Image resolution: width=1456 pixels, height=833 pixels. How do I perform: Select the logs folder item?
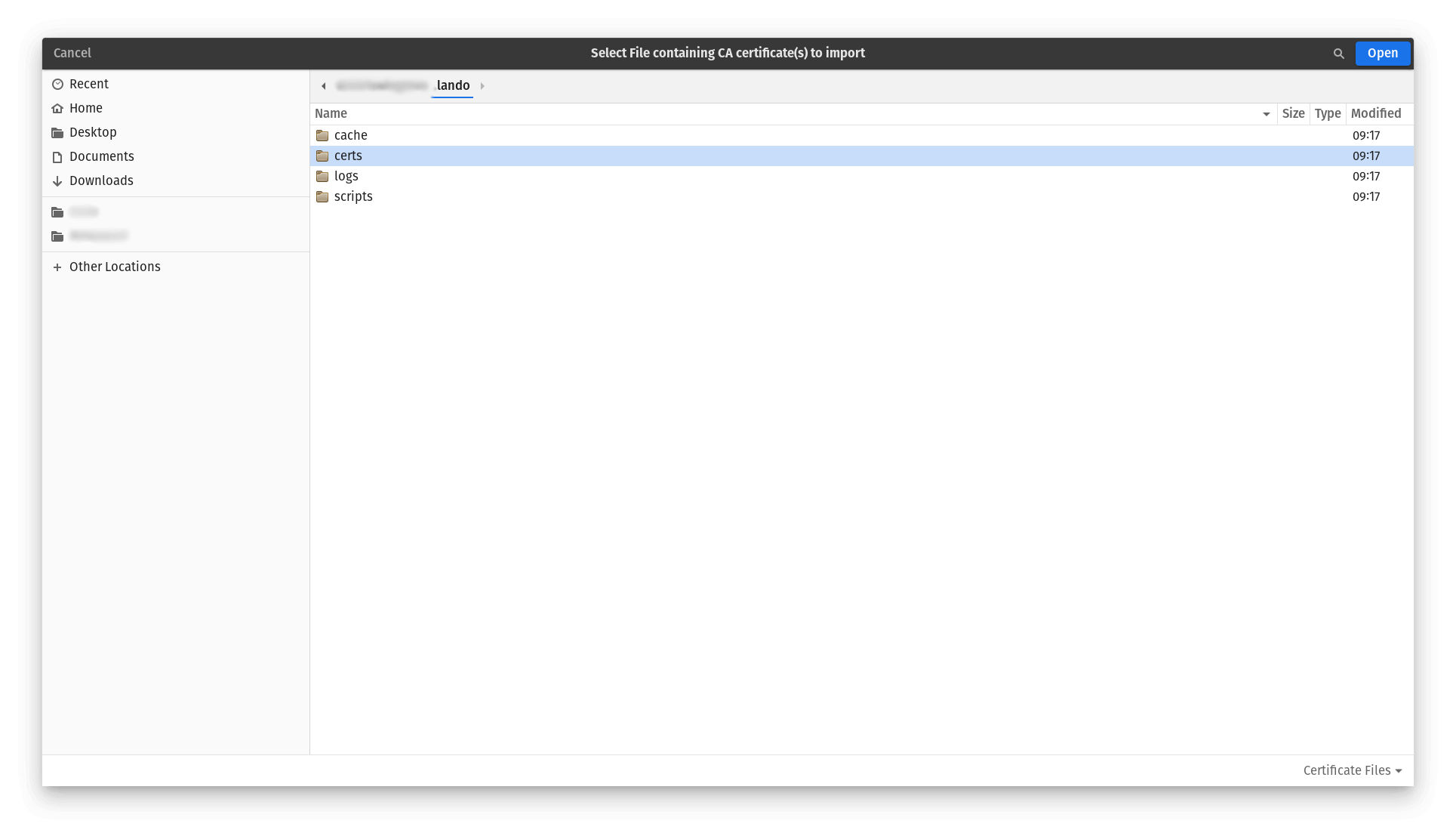point(346,175)
